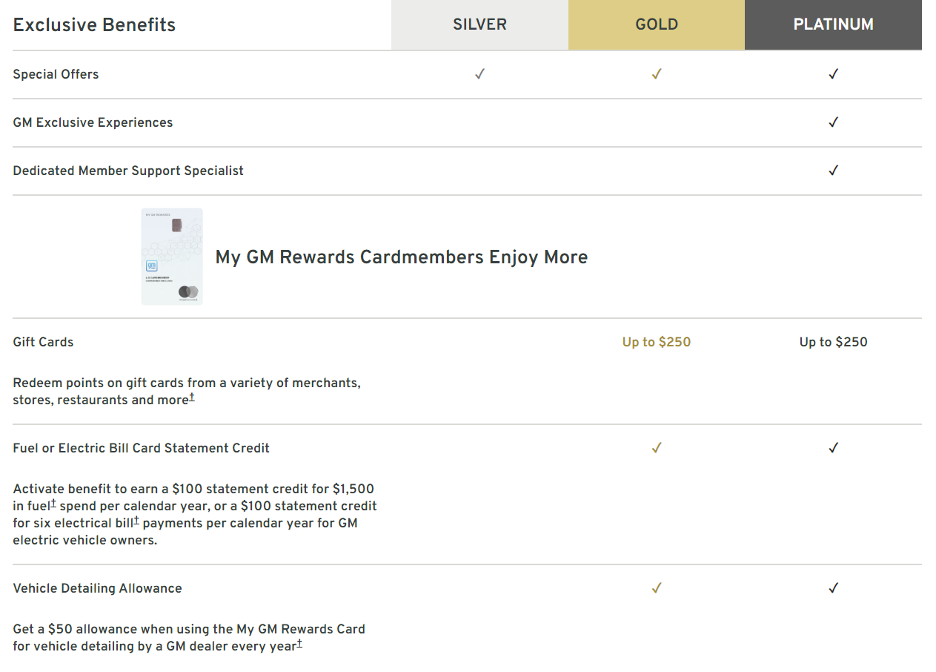Select the SILVER tier column header

[x=479, y=24]
